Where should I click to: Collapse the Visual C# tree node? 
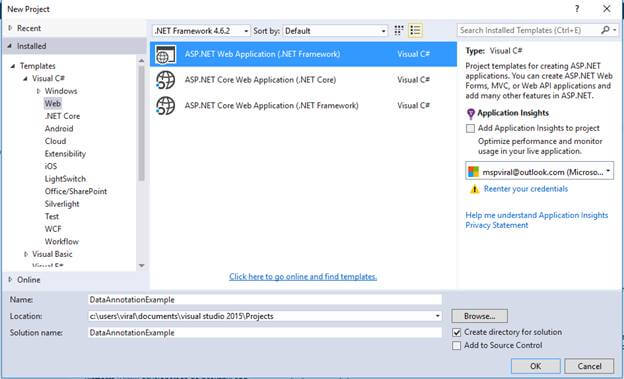(25, 78)
